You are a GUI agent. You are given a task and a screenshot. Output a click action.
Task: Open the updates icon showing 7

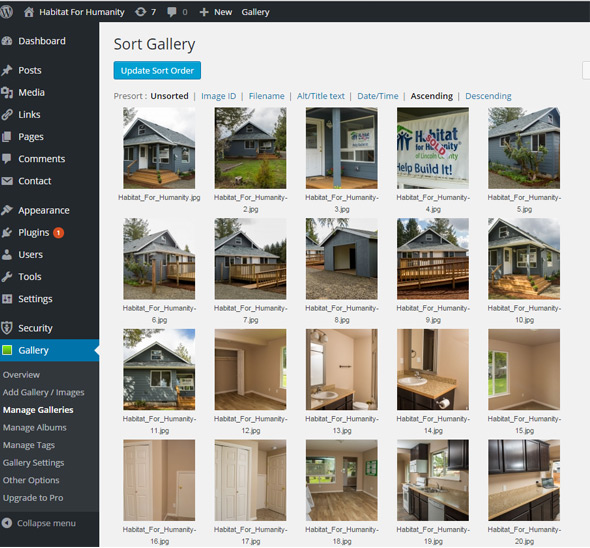point(140,12)
